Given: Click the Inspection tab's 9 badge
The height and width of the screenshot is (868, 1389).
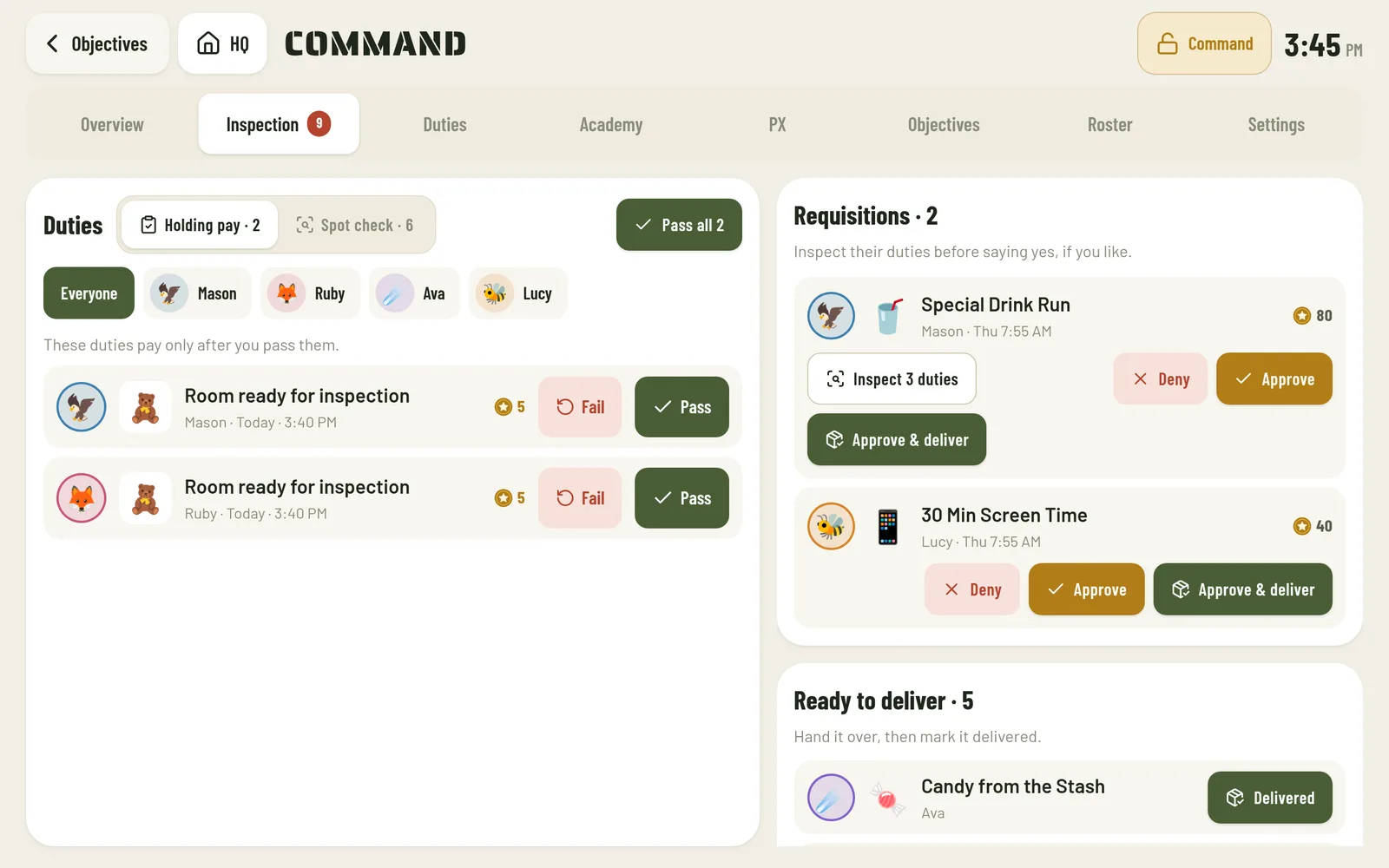Looking at the screenshot, I should pos(319,124).
